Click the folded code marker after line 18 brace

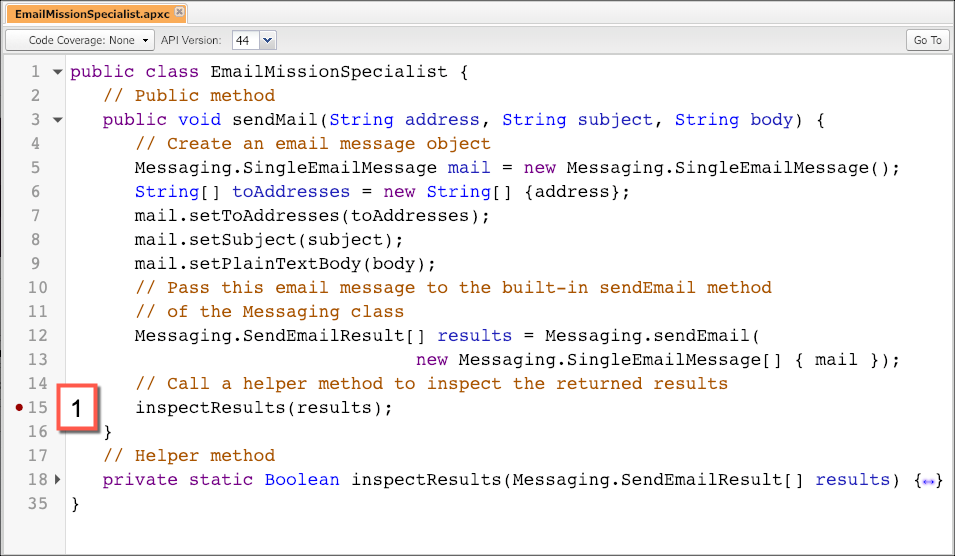click(928, 482)
